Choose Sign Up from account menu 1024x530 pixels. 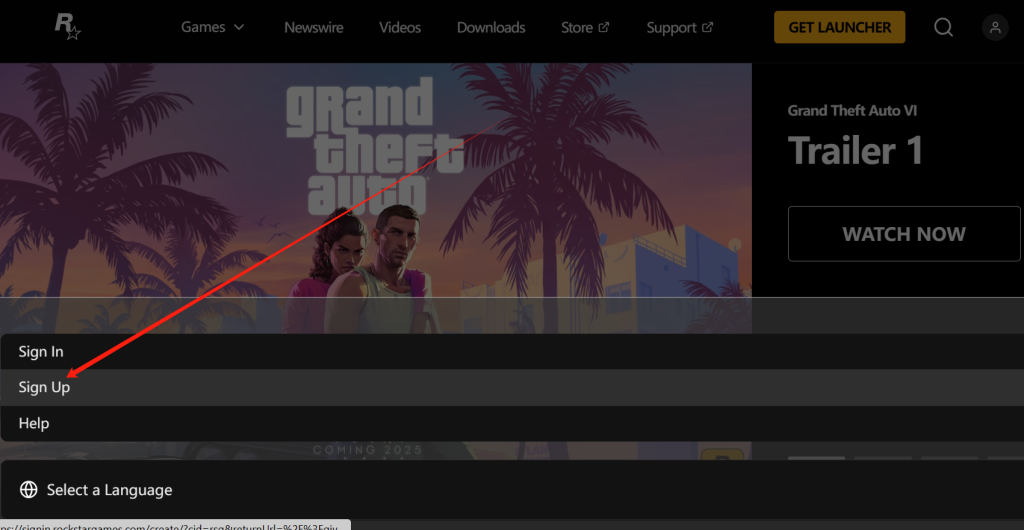coord(512,388)
